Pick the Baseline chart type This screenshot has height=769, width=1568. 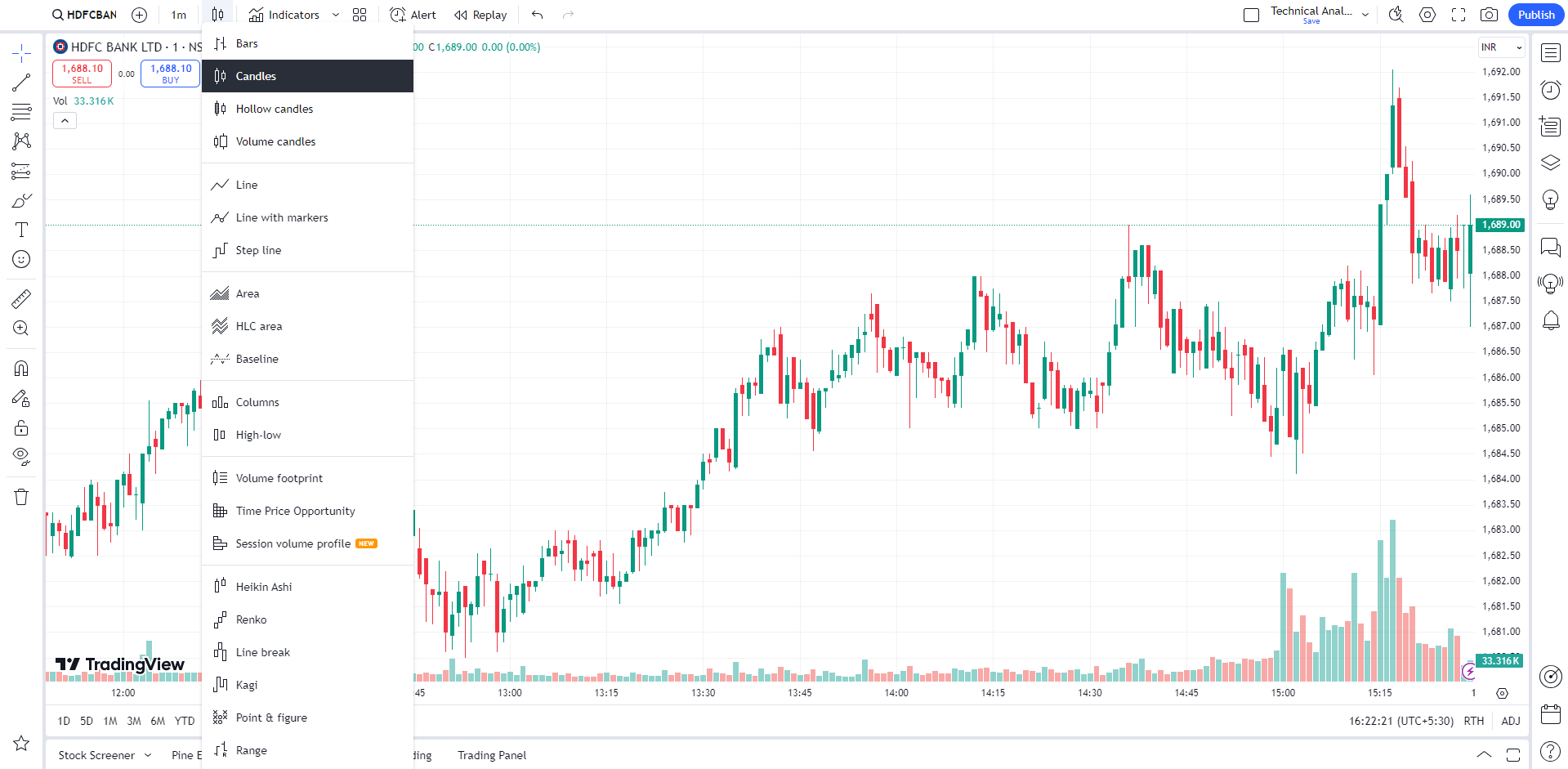click(x=307, y=359)
